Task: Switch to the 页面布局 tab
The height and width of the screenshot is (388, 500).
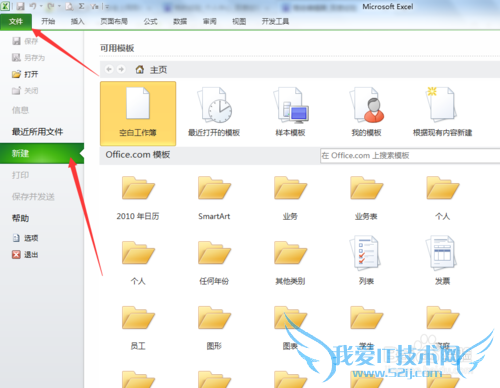Action: pos(114,22)
